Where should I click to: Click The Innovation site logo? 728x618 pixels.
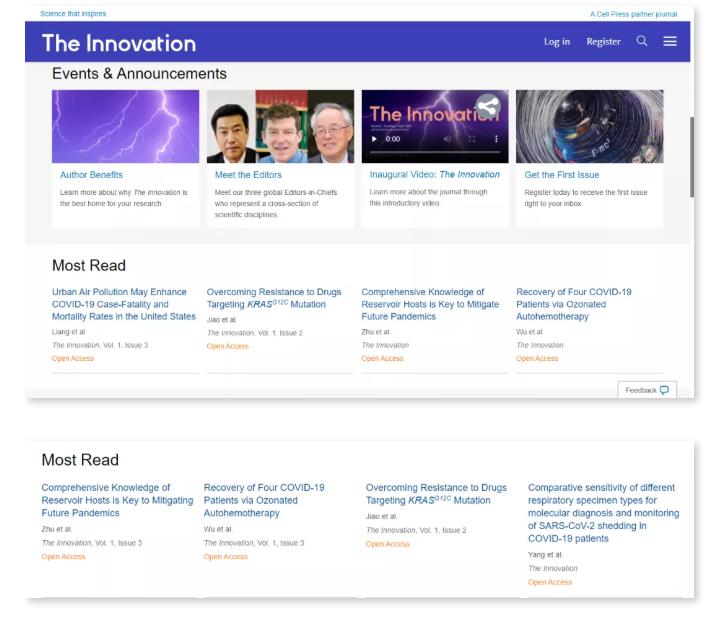tap(119, 43)
